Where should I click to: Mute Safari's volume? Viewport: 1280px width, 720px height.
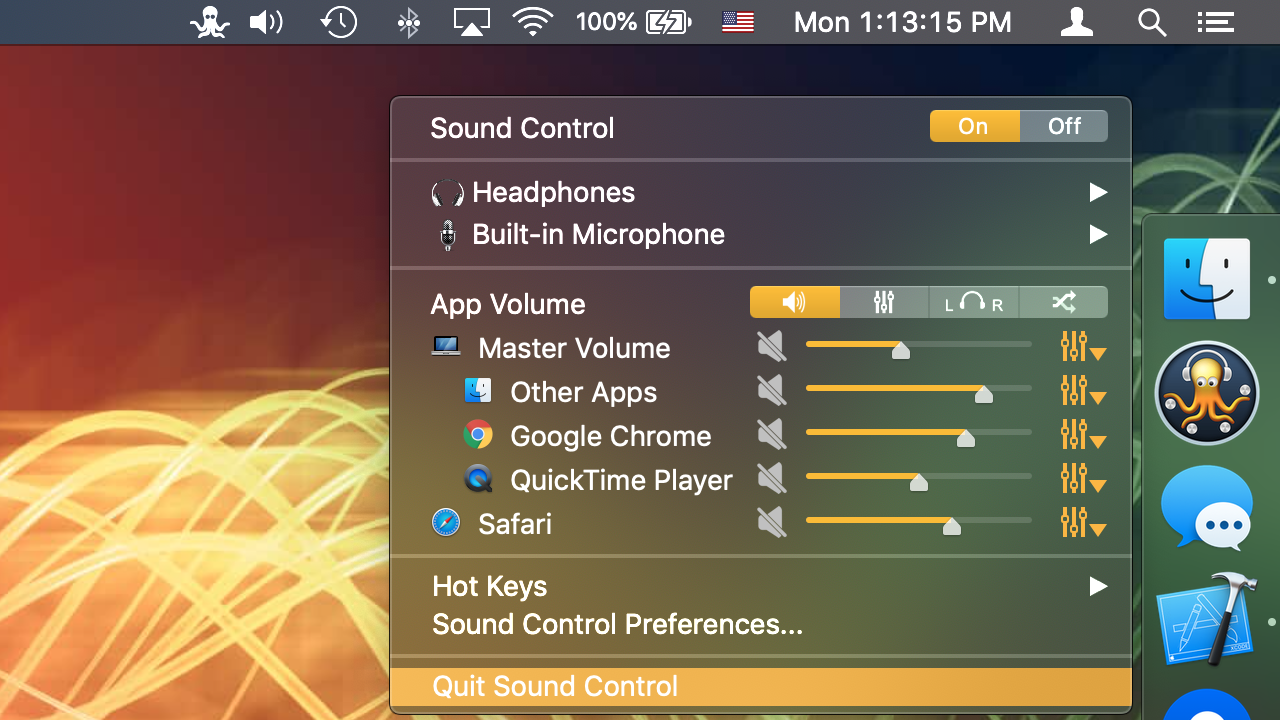(x=771, y=522)
